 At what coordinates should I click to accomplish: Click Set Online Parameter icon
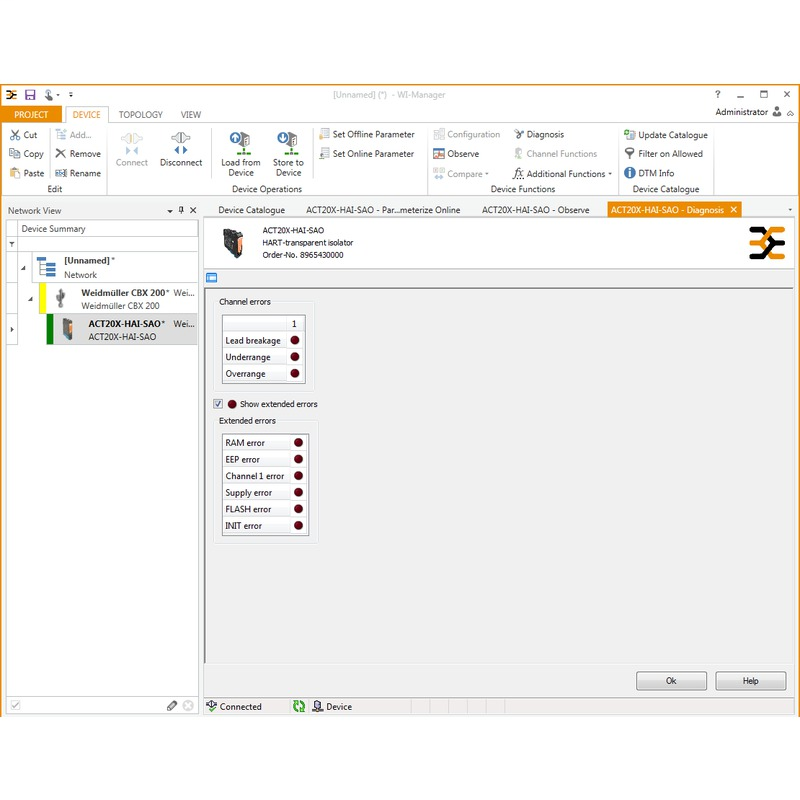click(x=324, y=153)
